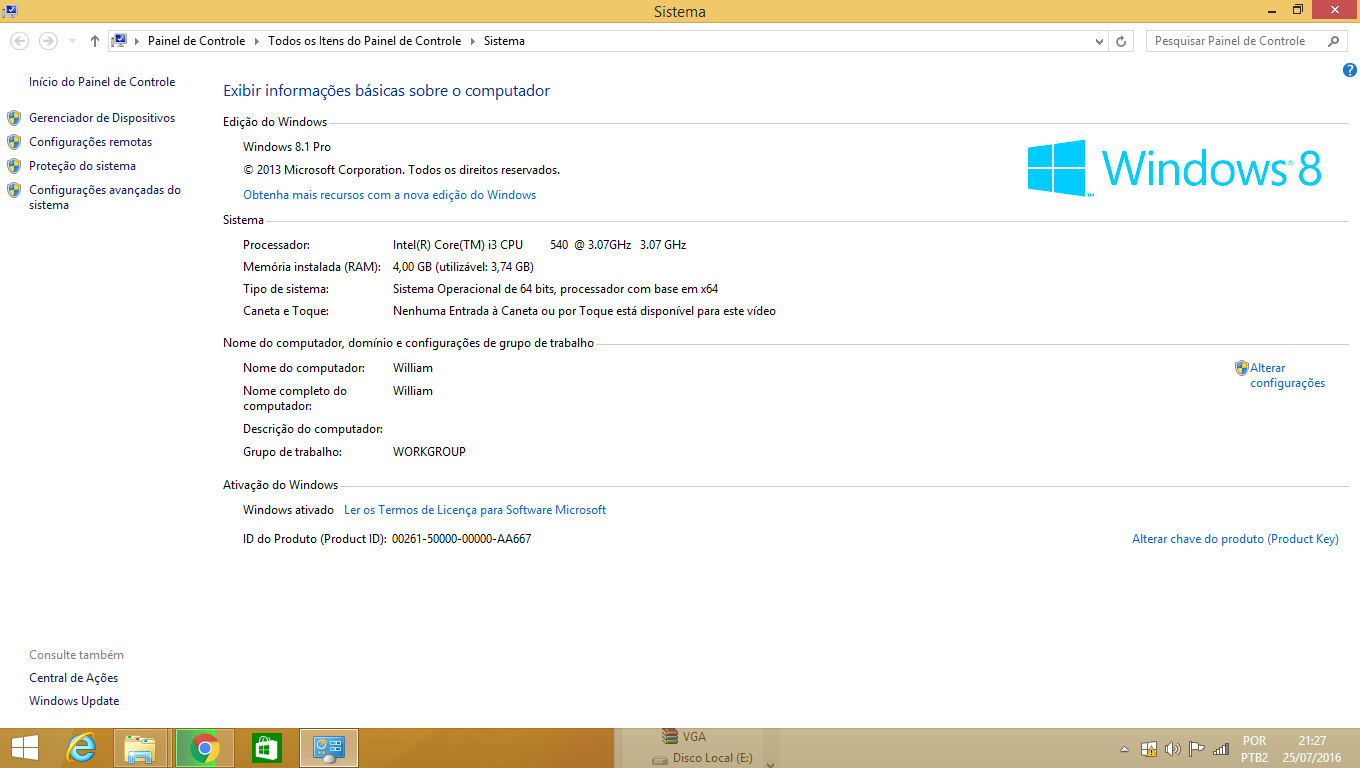Click the search magnifier icon

click(1334, 41)
